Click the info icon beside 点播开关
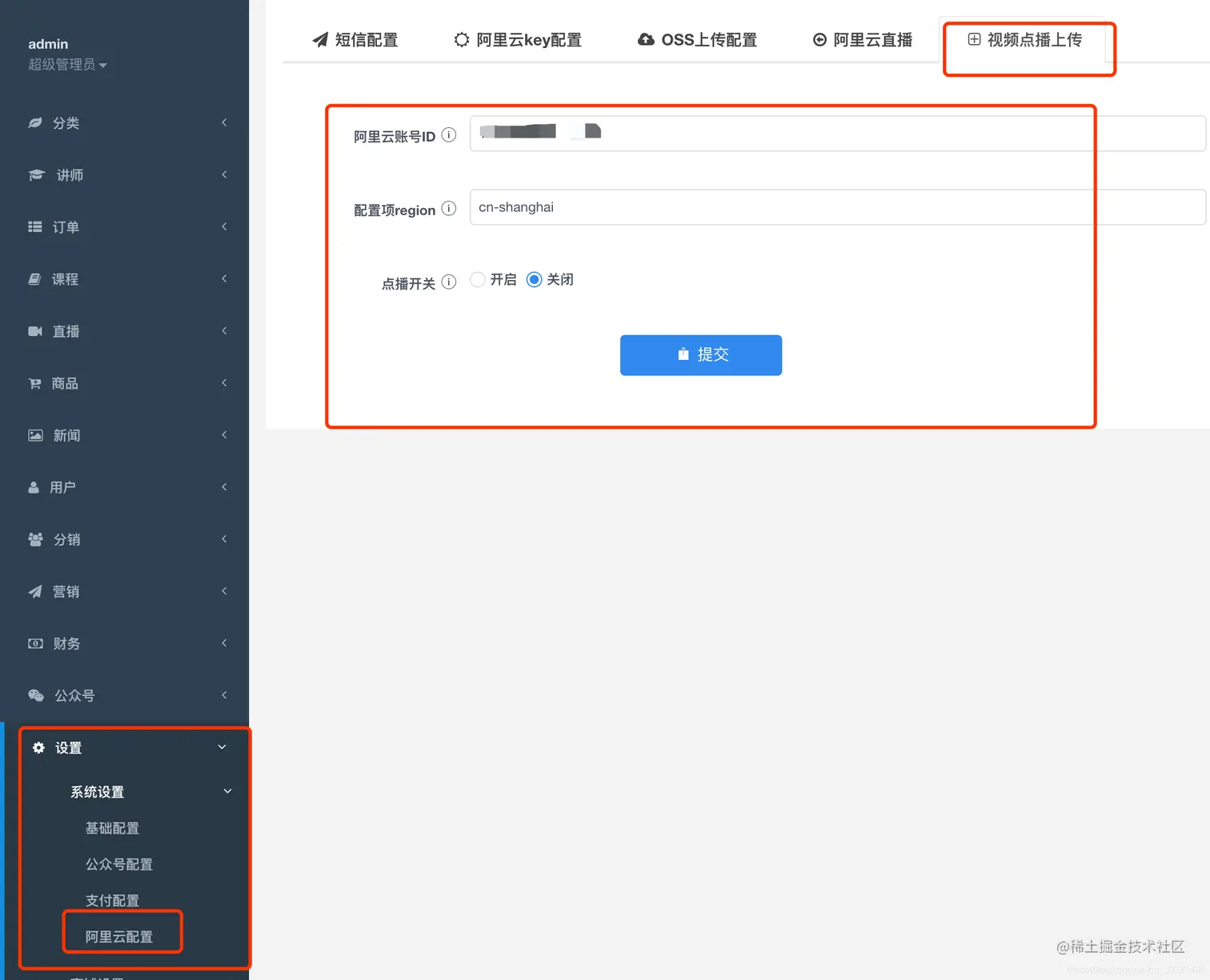This screenshot has height=980, width=1210. point(449,282)
